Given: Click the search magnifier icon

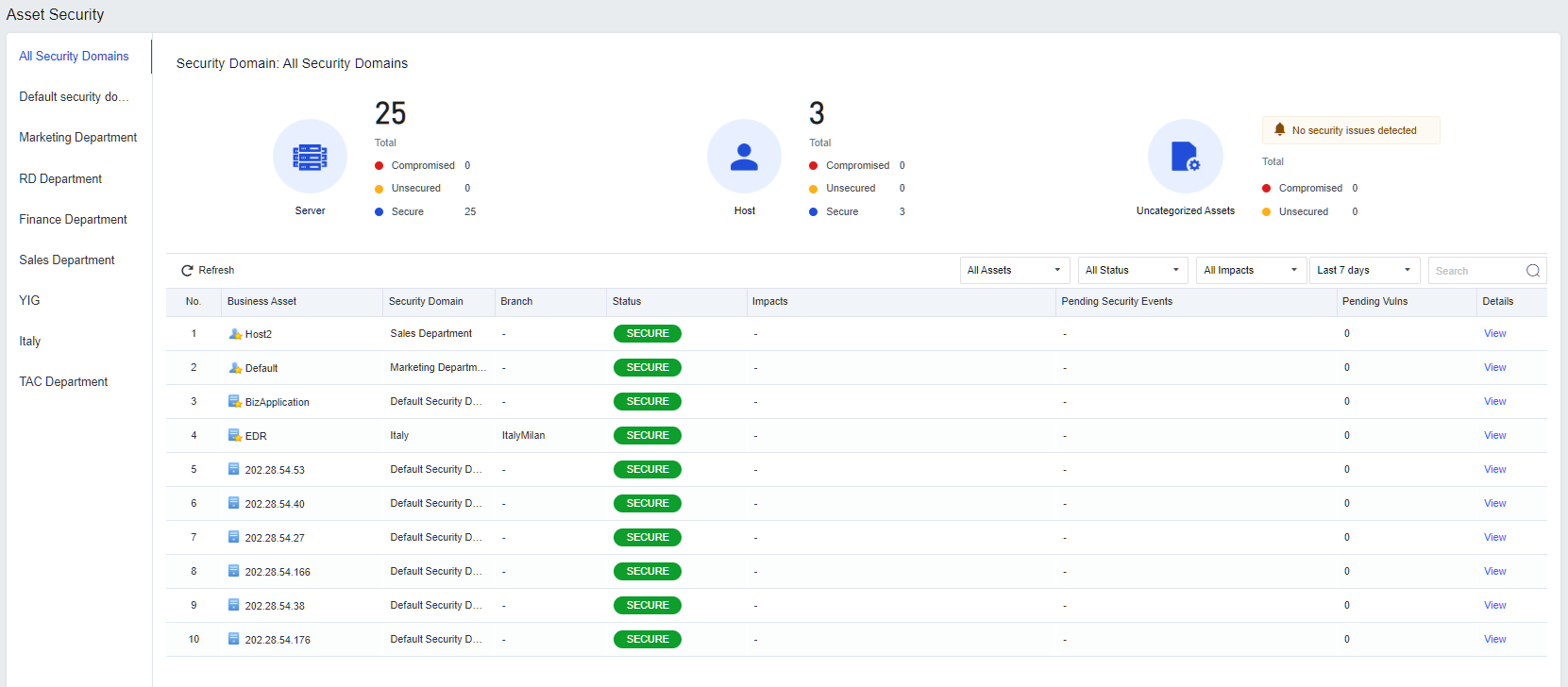Looking at the screenshot, I should [1533, 271].
